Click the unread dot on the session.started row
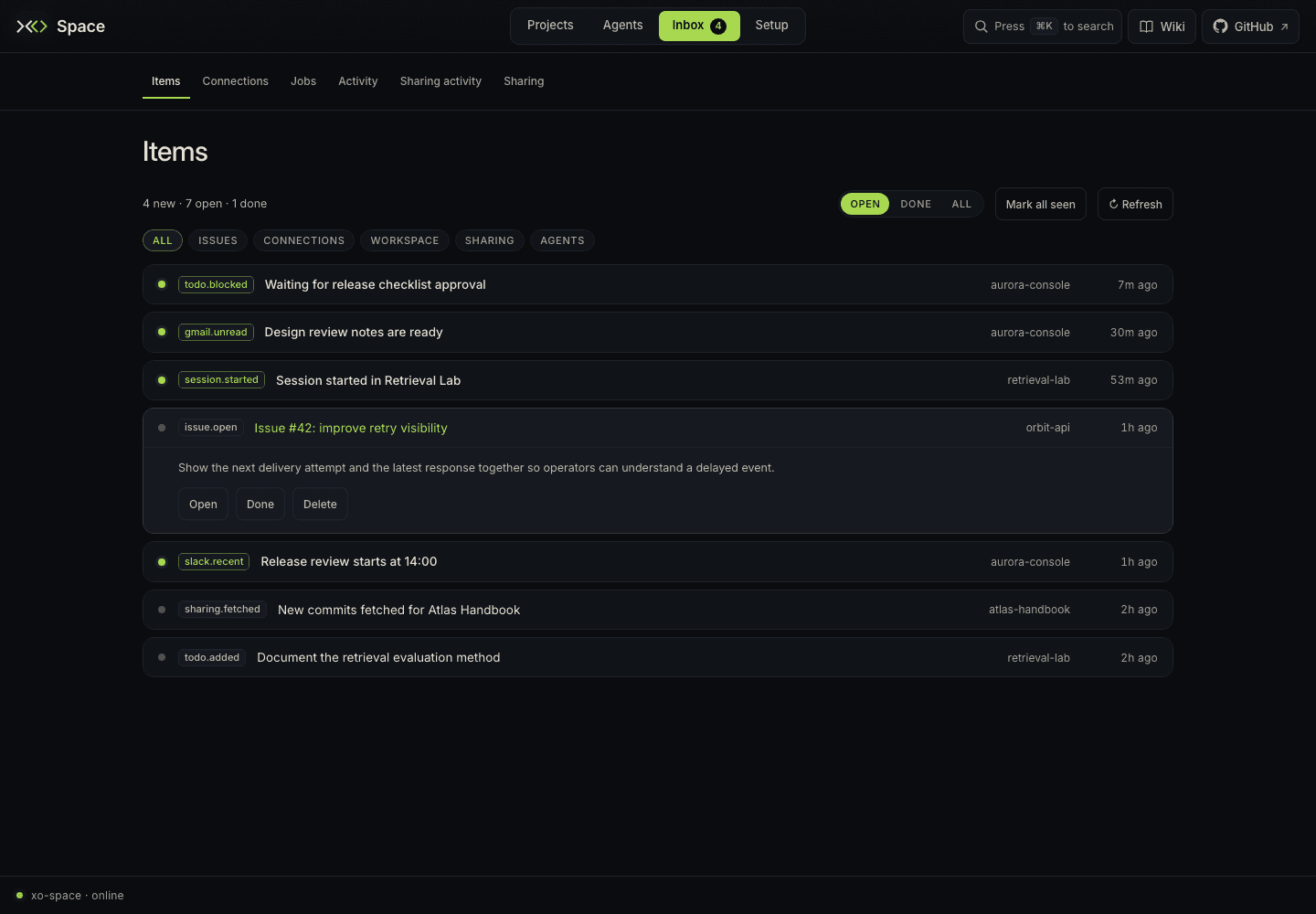This screenshot has width=1316, height=914. (x=162, y=380)
